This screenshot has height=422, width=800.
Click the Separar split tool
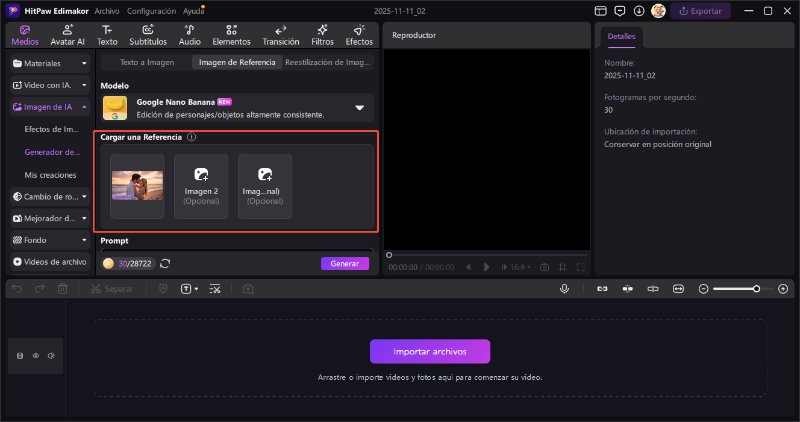click(112, 289)
